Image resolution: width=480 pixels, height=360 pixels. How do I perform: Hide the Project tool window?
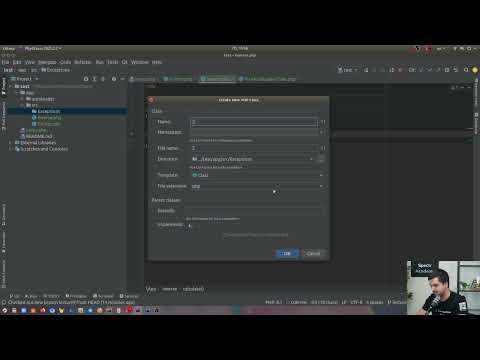tap(122, 79)
